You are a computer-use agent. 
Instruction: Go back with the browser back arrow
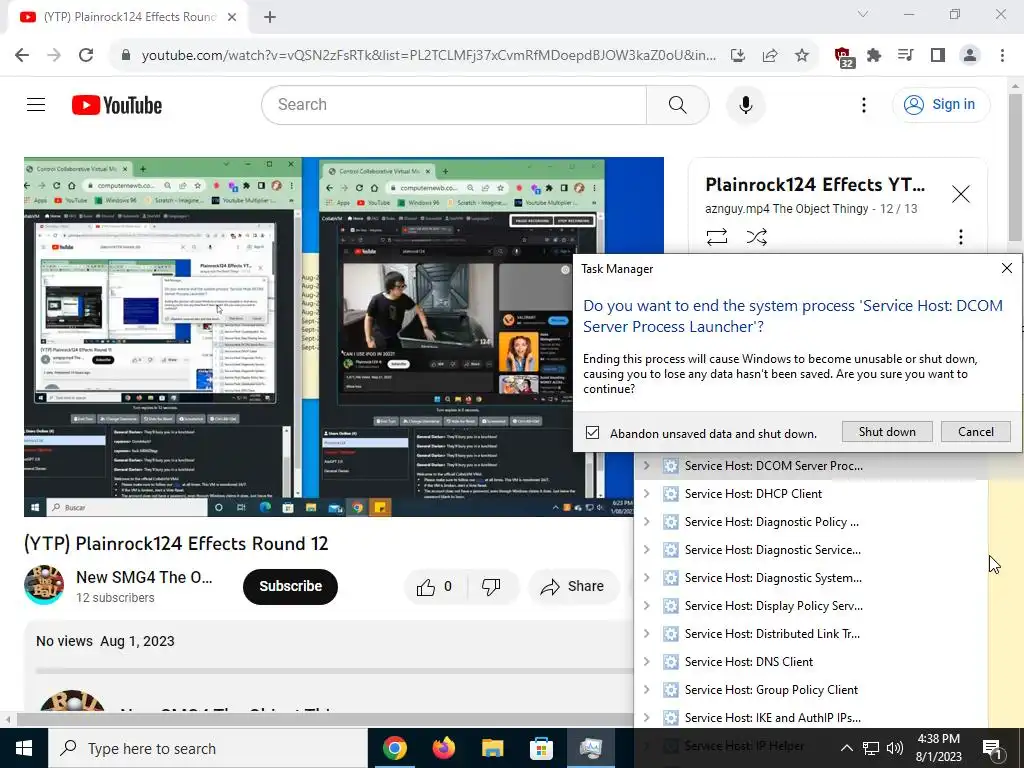[22, 55]
